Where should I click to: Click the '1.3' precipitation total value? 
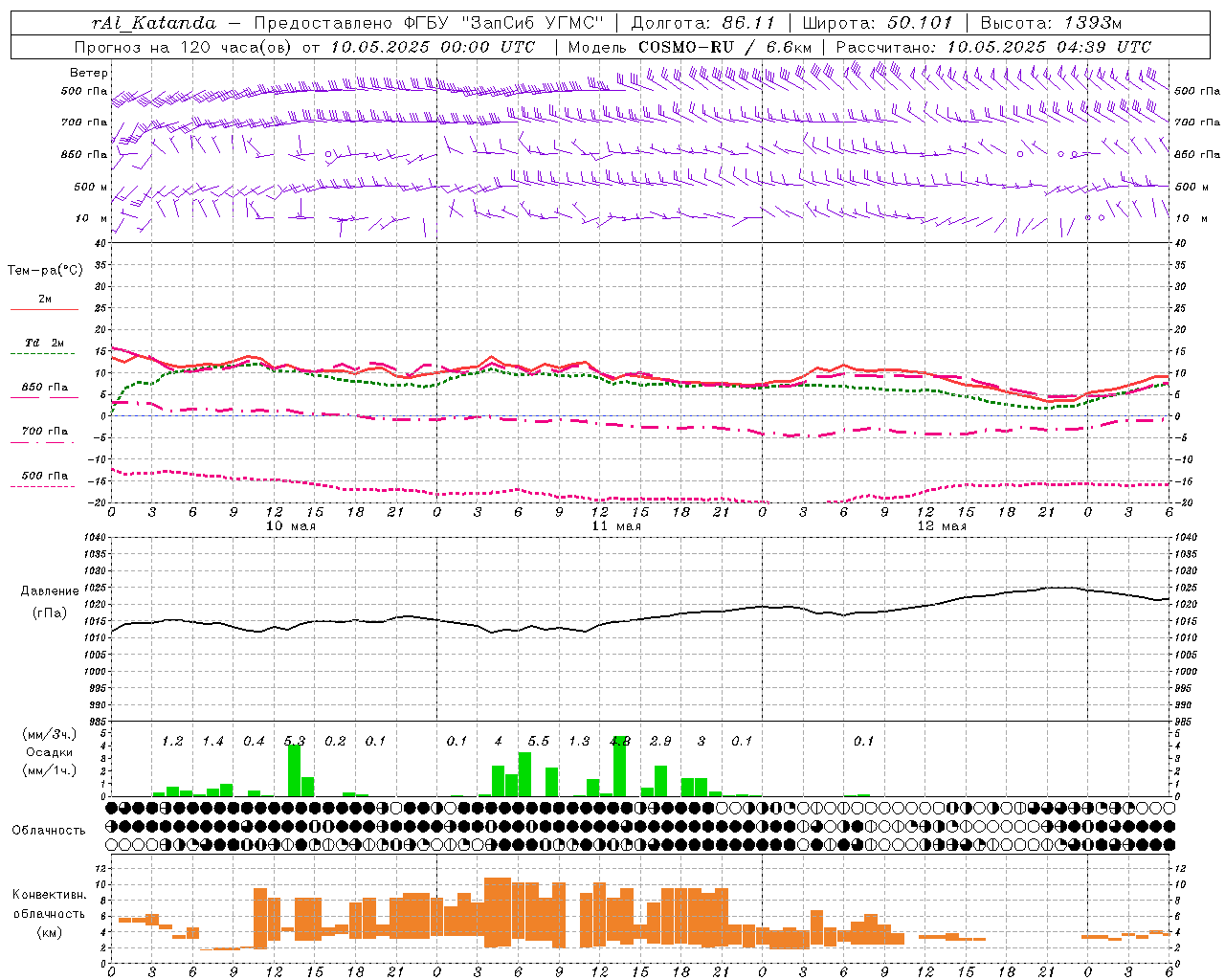pyautogui.click(x=579, y=742)
